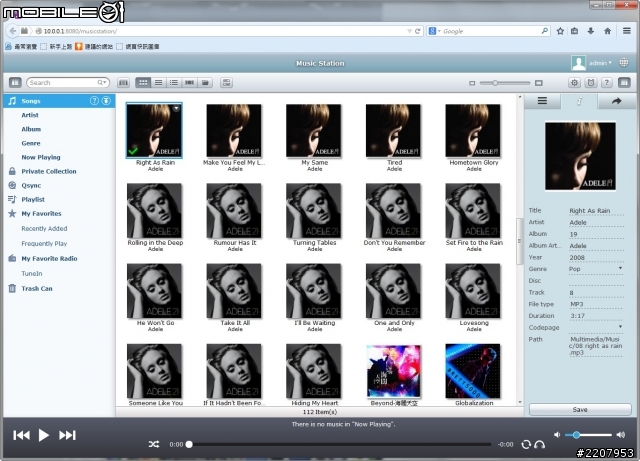
Task: Open Album category in sidebar
Action: [31, 129]
